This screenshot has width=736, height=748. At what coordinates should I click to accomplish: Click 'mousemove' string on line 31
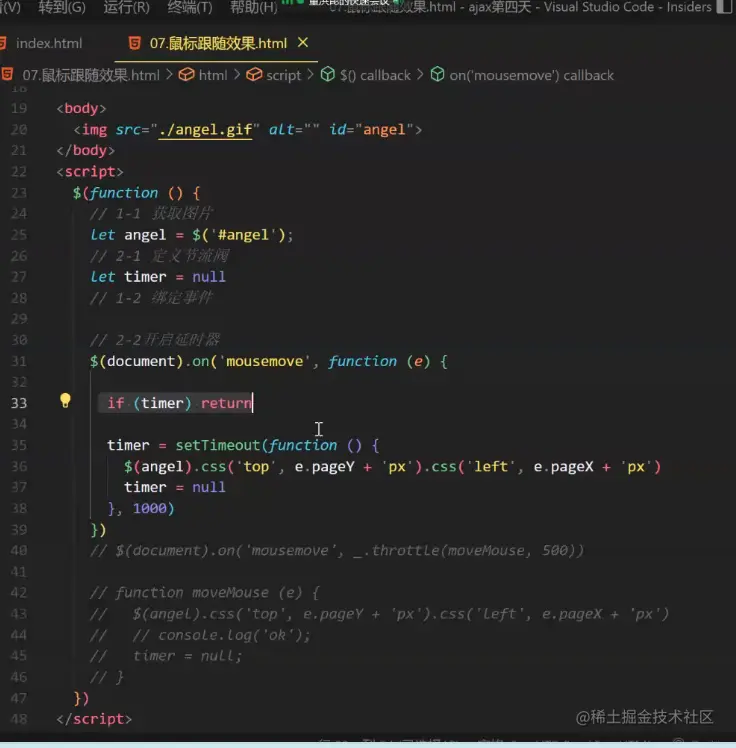pos(264,362)
